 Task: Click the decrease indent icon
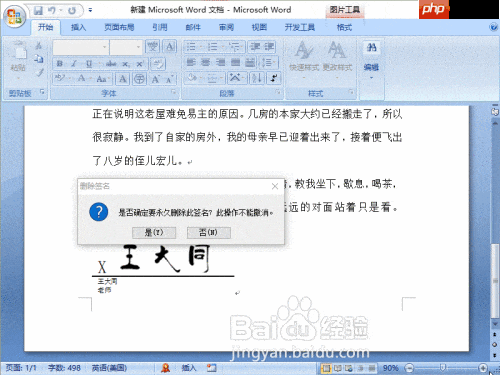coord(255,47)
